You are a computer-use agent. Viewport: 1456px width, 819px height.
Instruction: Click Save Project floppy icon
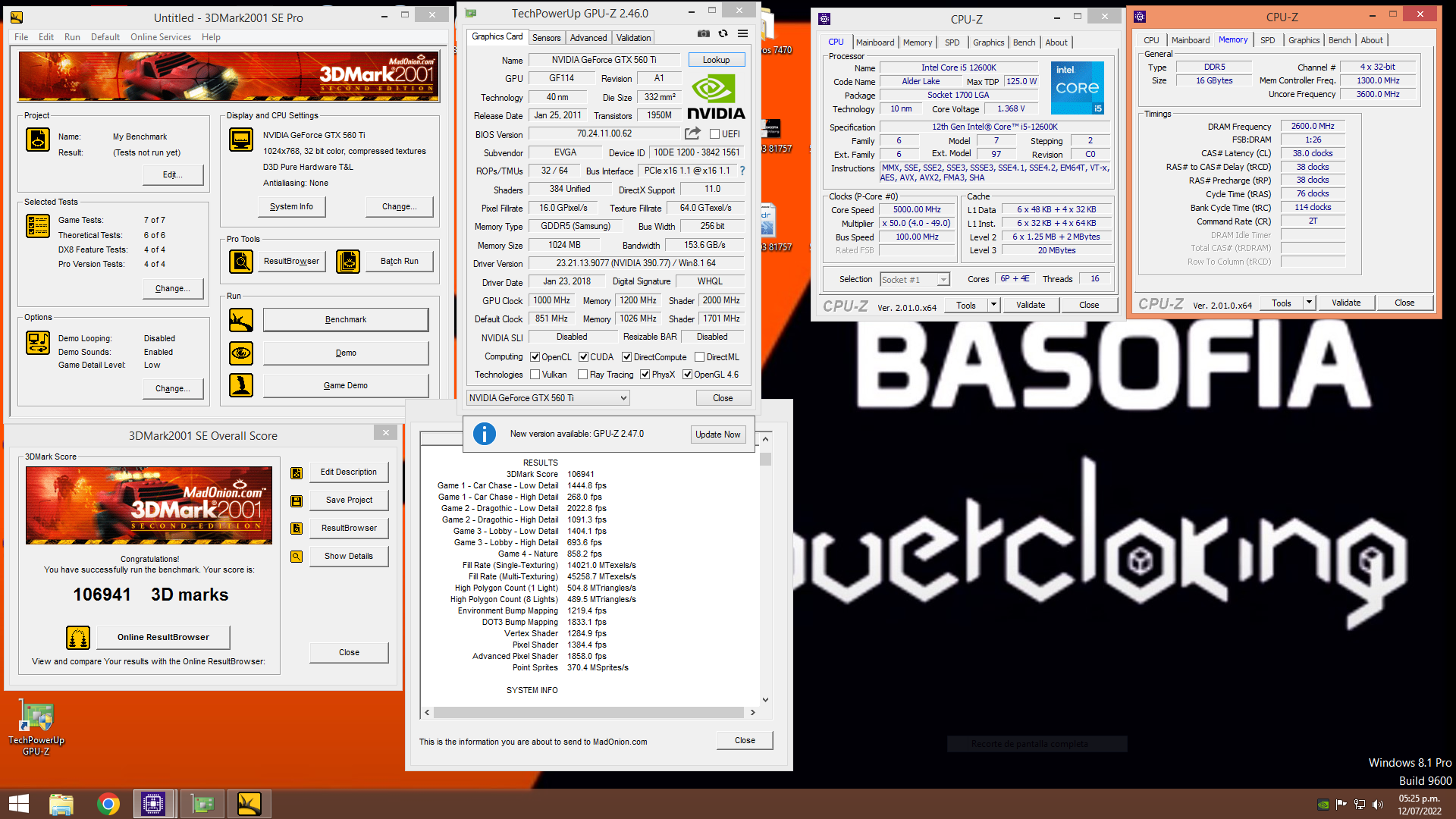click(x=297, y=501)
